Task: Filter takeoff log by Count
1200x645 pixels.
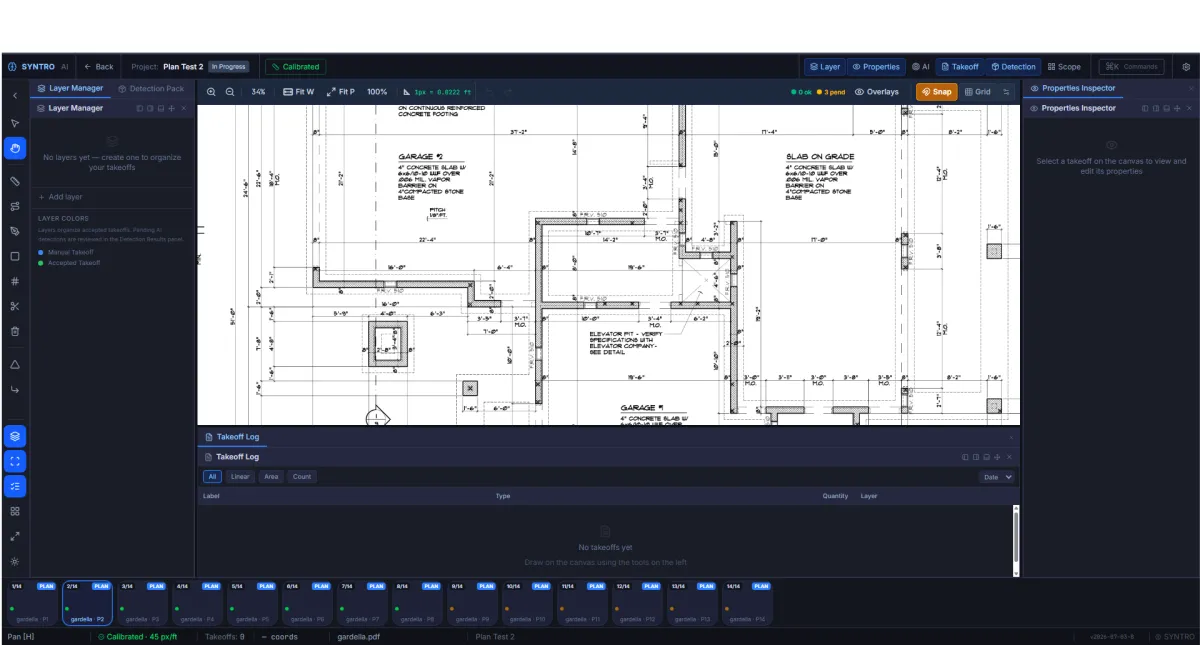Action: coord(302,477)
